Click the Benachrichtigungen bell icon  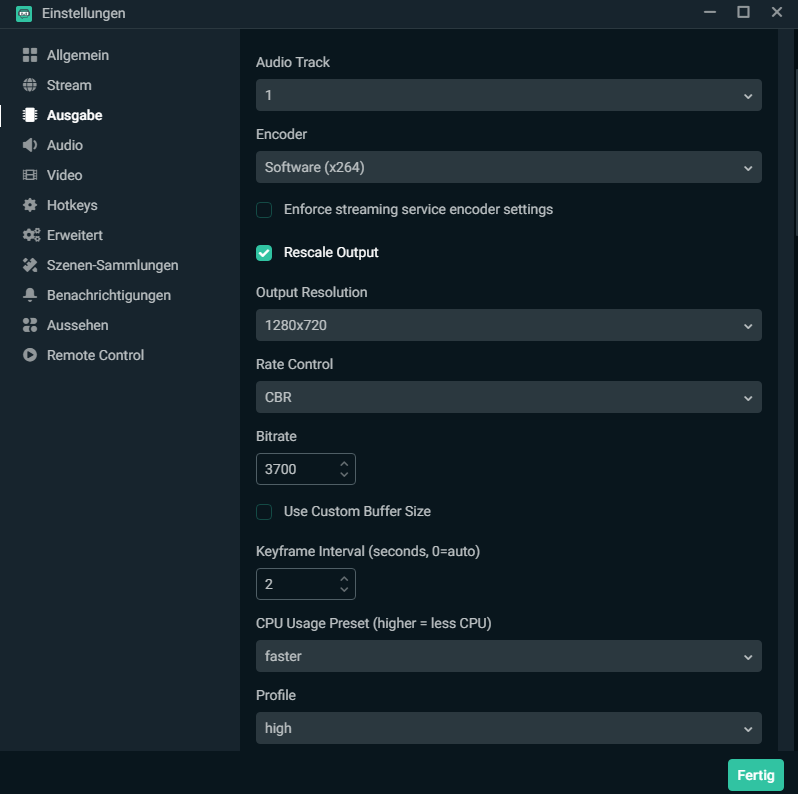click(x=30, y=295)
